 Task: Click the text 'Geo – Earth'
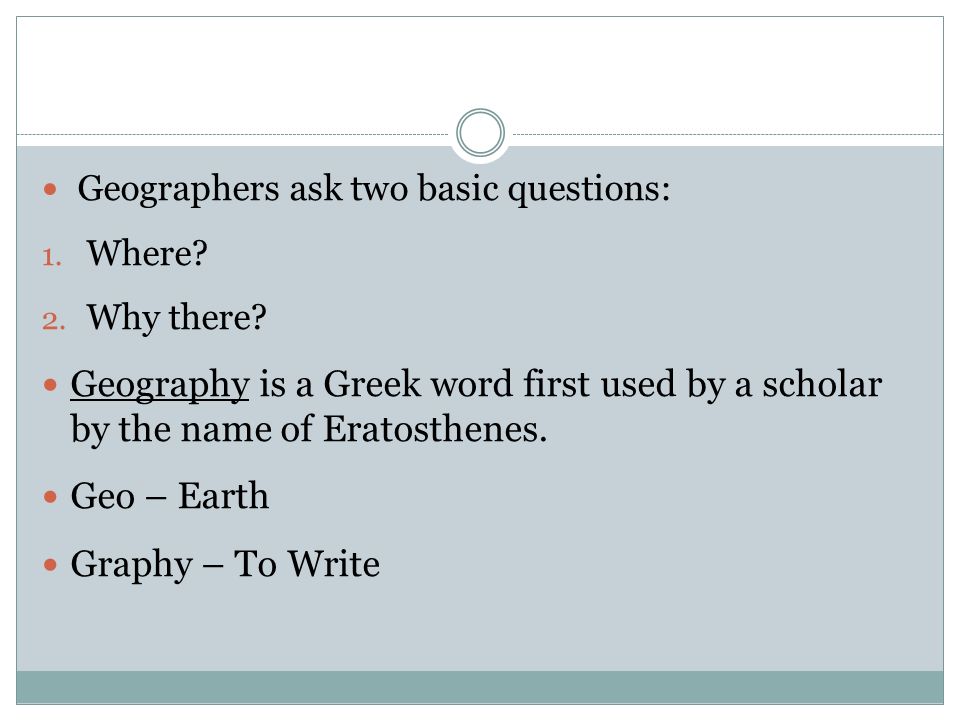[170, 495]
